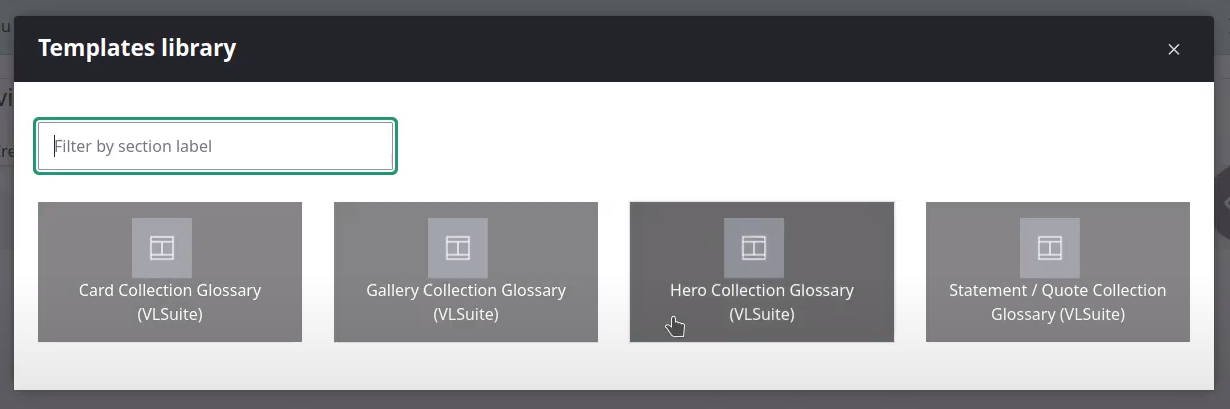Insert the Statement / Quote Collection Glossary template
Viewport: 1230px width, 409px height.
click(x=1058, y=272)
